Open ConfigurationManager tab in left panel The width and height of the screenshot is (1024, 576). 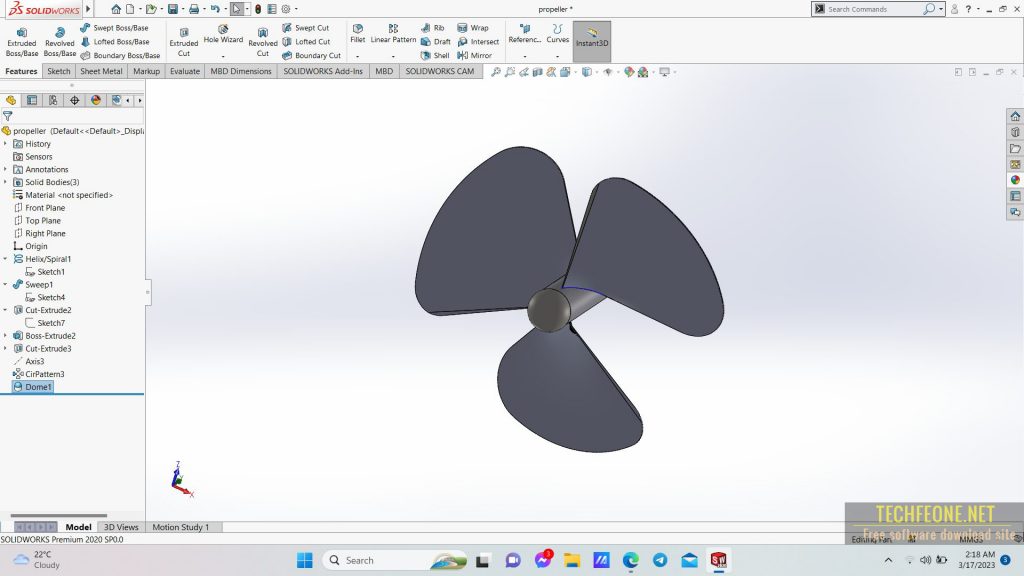point(53,100)
